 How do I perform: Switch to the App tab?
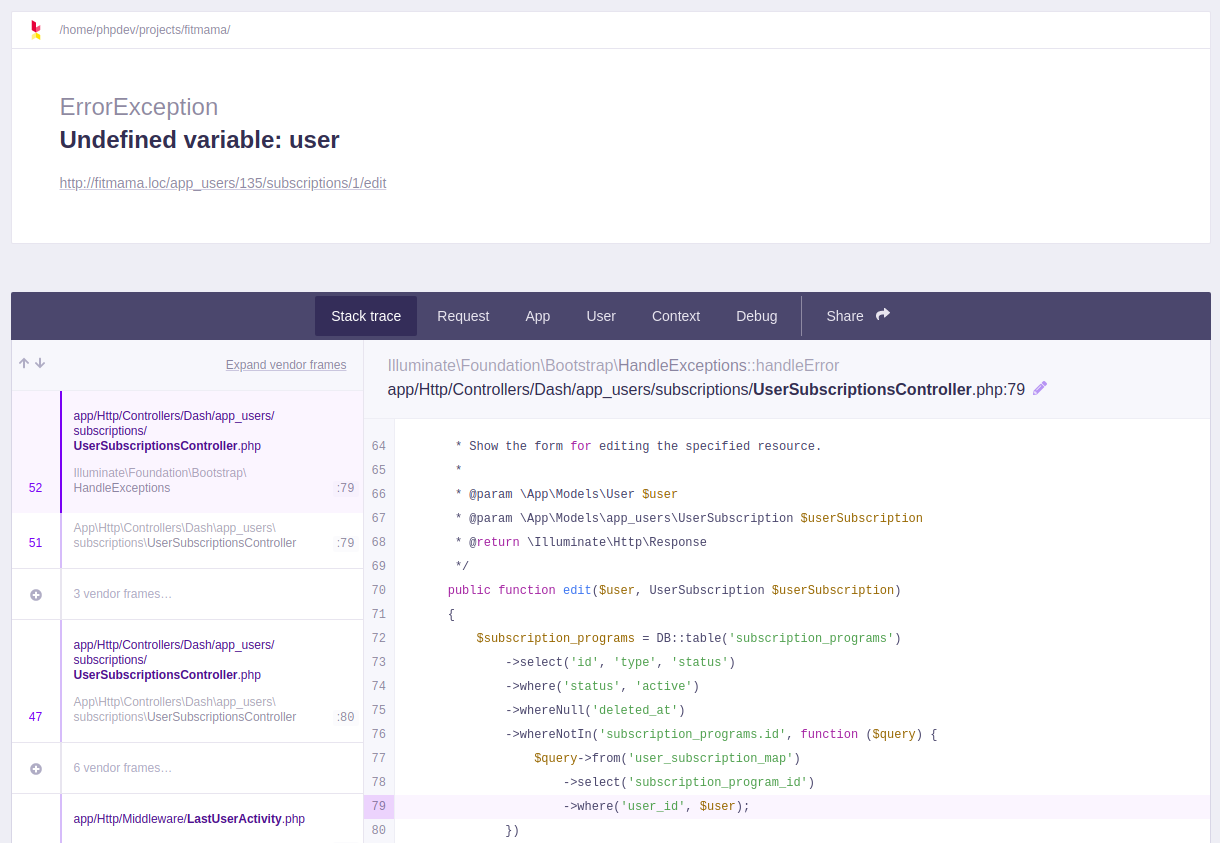[x=538, y=316]
